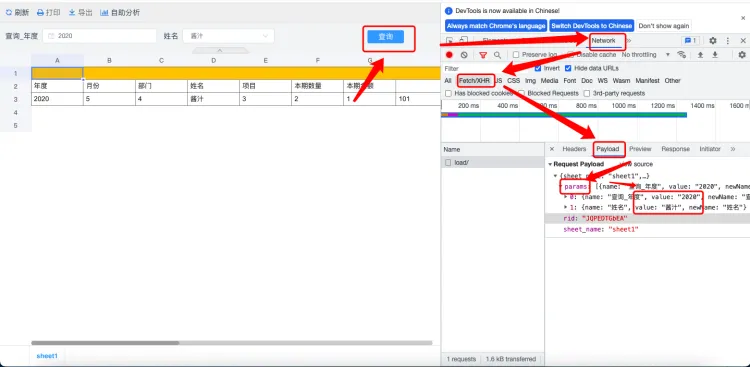The width and height of the screenshot is (750, 367).
Task: Toggle Disable cache checkbox
Action: point(571,55)
